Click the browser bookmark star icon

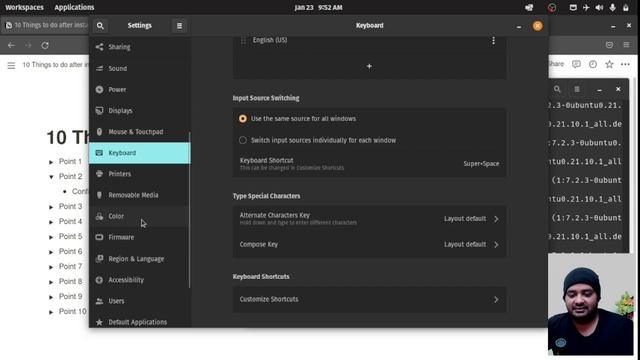[609, 64]
